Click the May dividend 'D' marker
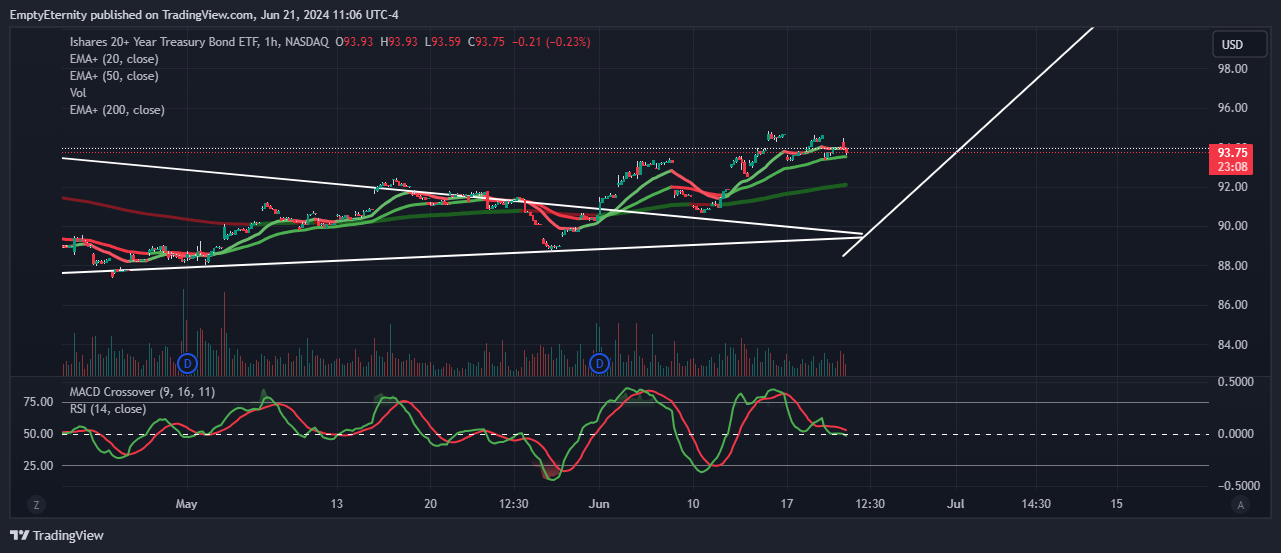Image resolution: width=1281 pixels, height=553 pixels. click(x=187, y=362)
